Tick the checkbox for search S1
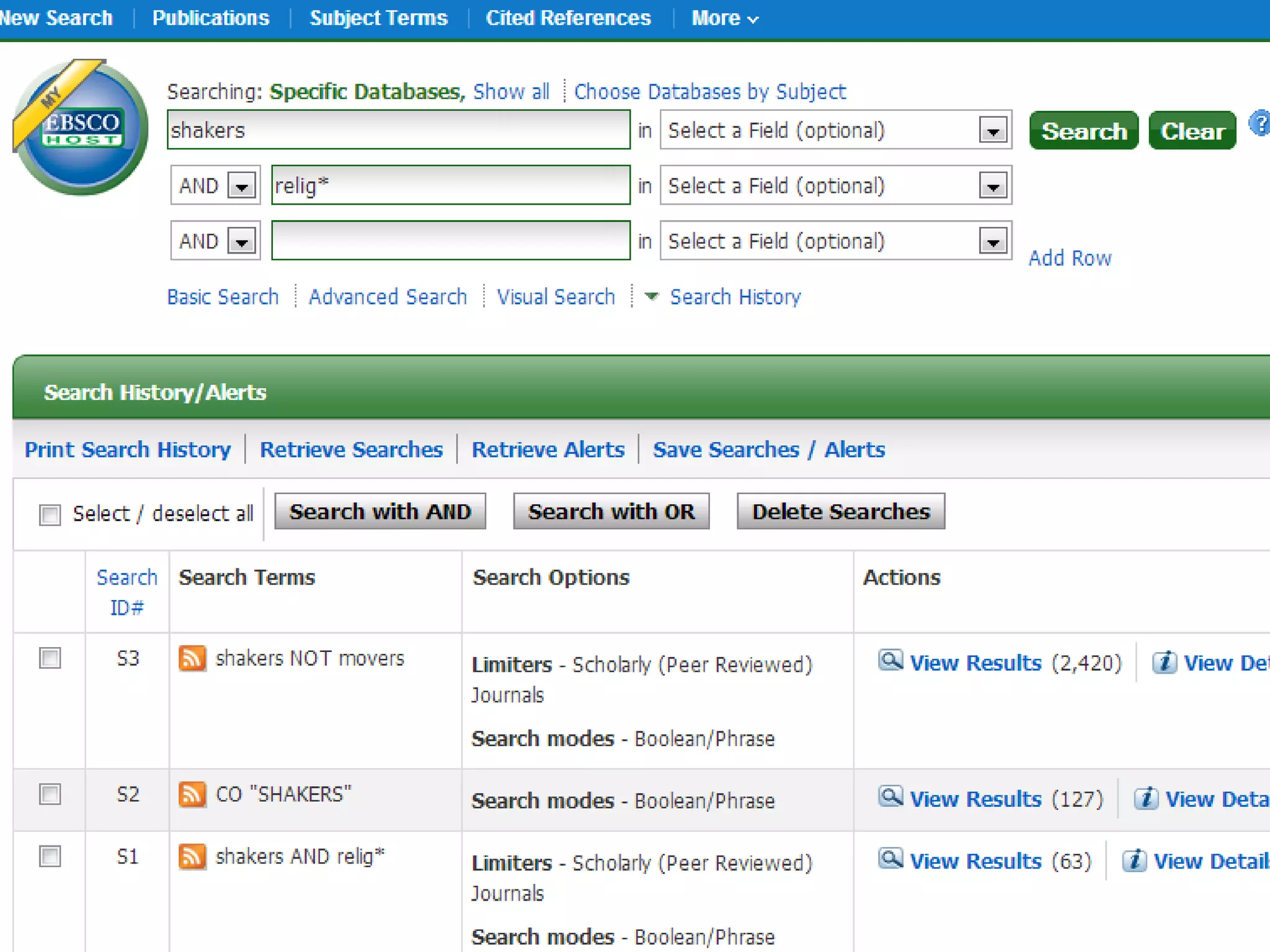This screenshot has height=952, width=1270. (50, 857)
